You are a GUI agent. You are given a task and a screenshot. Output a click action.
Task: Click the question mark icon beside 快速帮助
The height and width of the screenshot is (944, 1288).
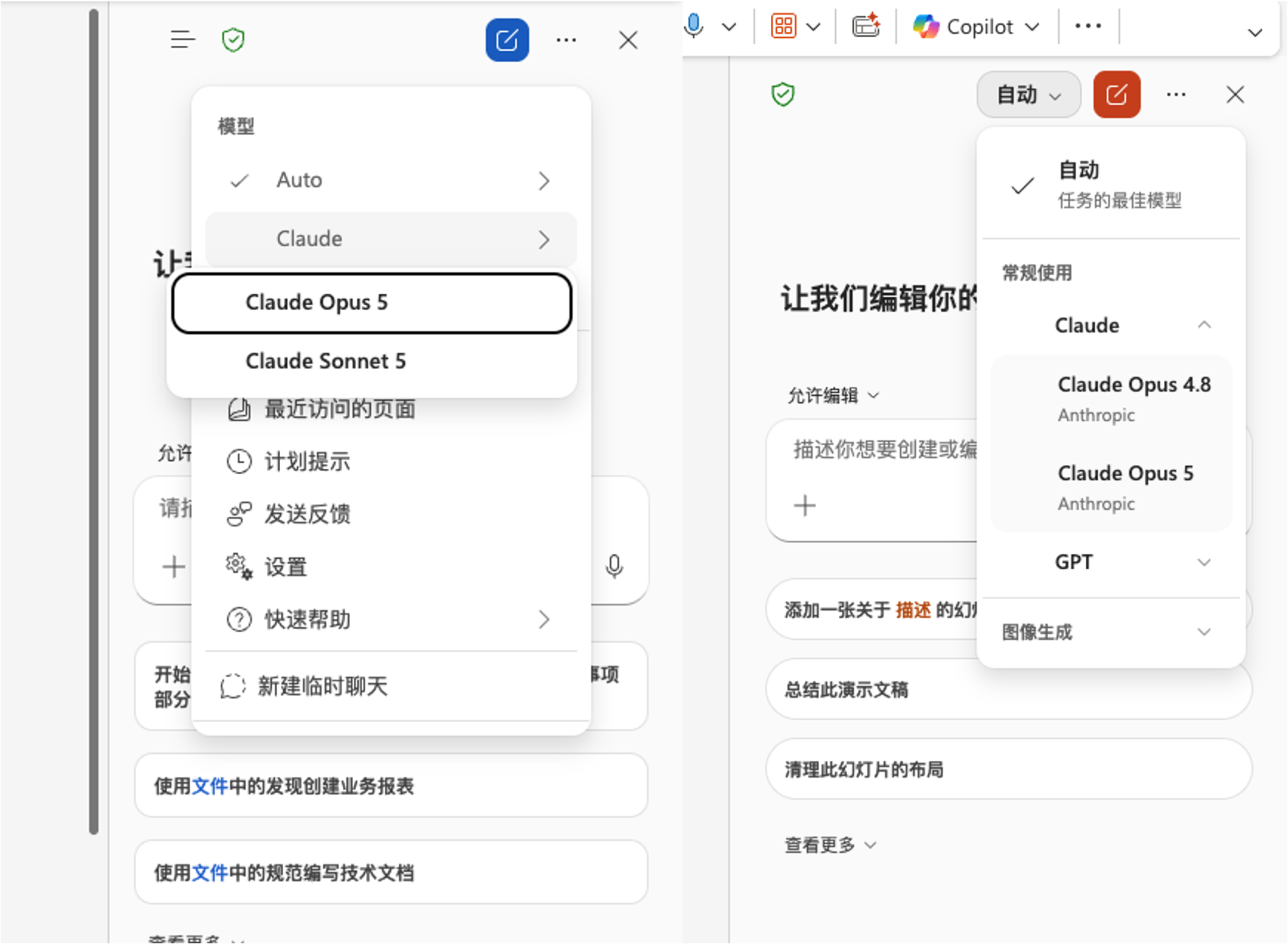(239, 620)
